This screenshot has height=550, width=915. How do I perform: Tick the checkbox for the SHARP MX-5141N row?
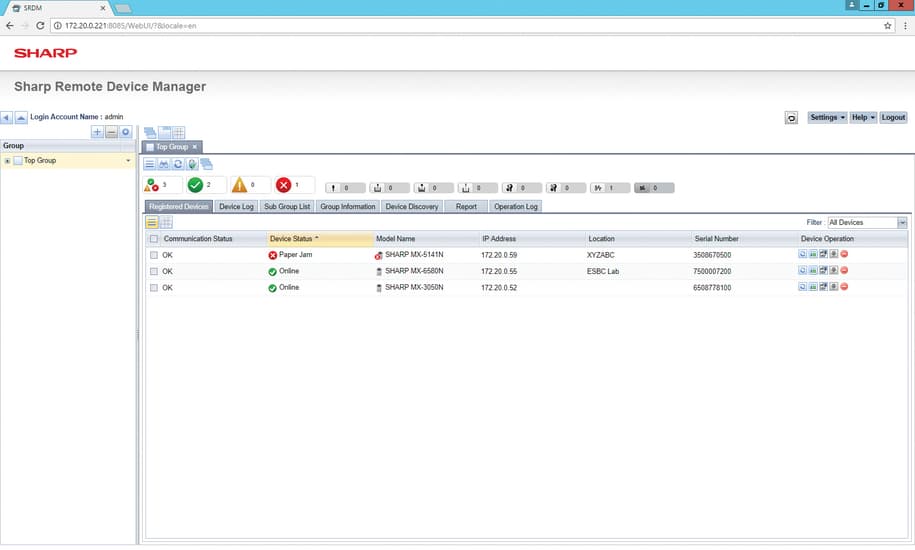(153, 255)
